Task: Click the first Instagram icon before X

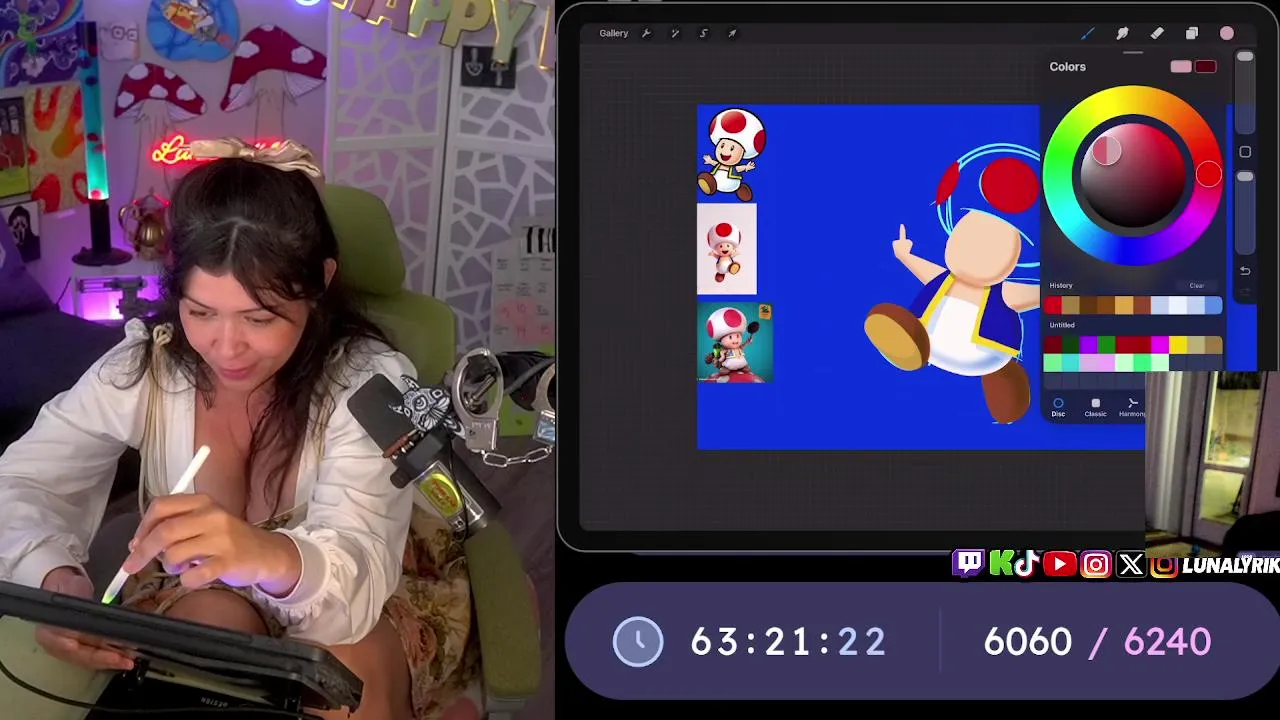Action: click(x=1096, y=565)
